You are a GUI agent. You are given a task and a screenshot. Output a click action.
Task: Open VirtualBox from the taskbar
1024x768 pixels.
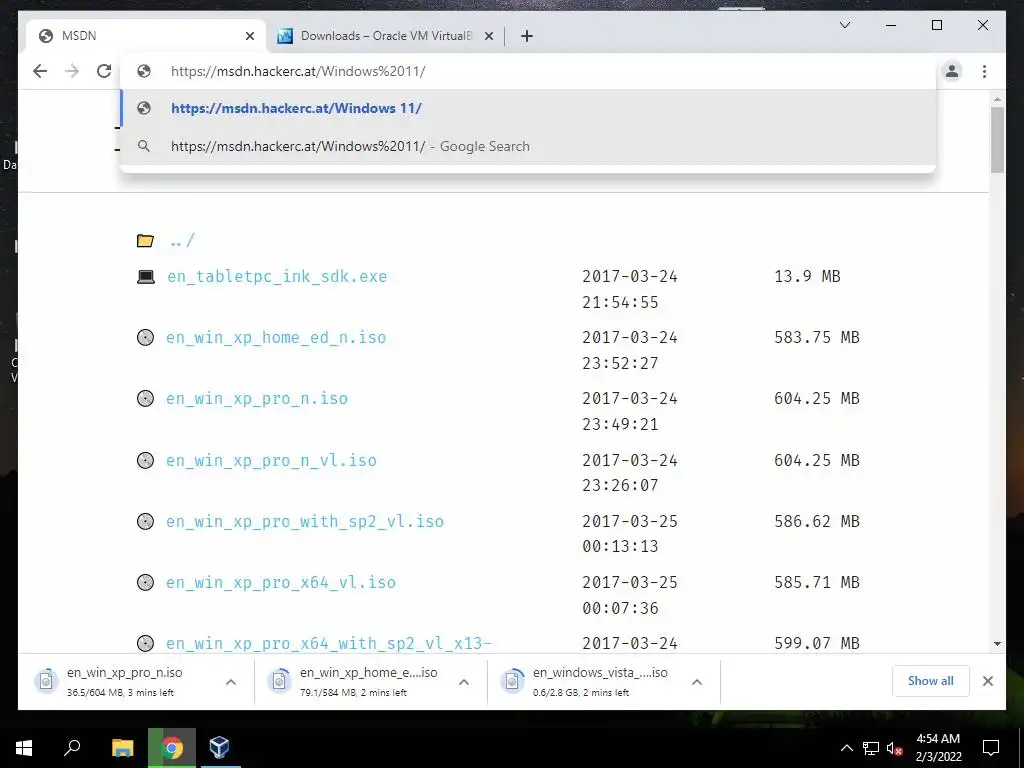[219, 748]
